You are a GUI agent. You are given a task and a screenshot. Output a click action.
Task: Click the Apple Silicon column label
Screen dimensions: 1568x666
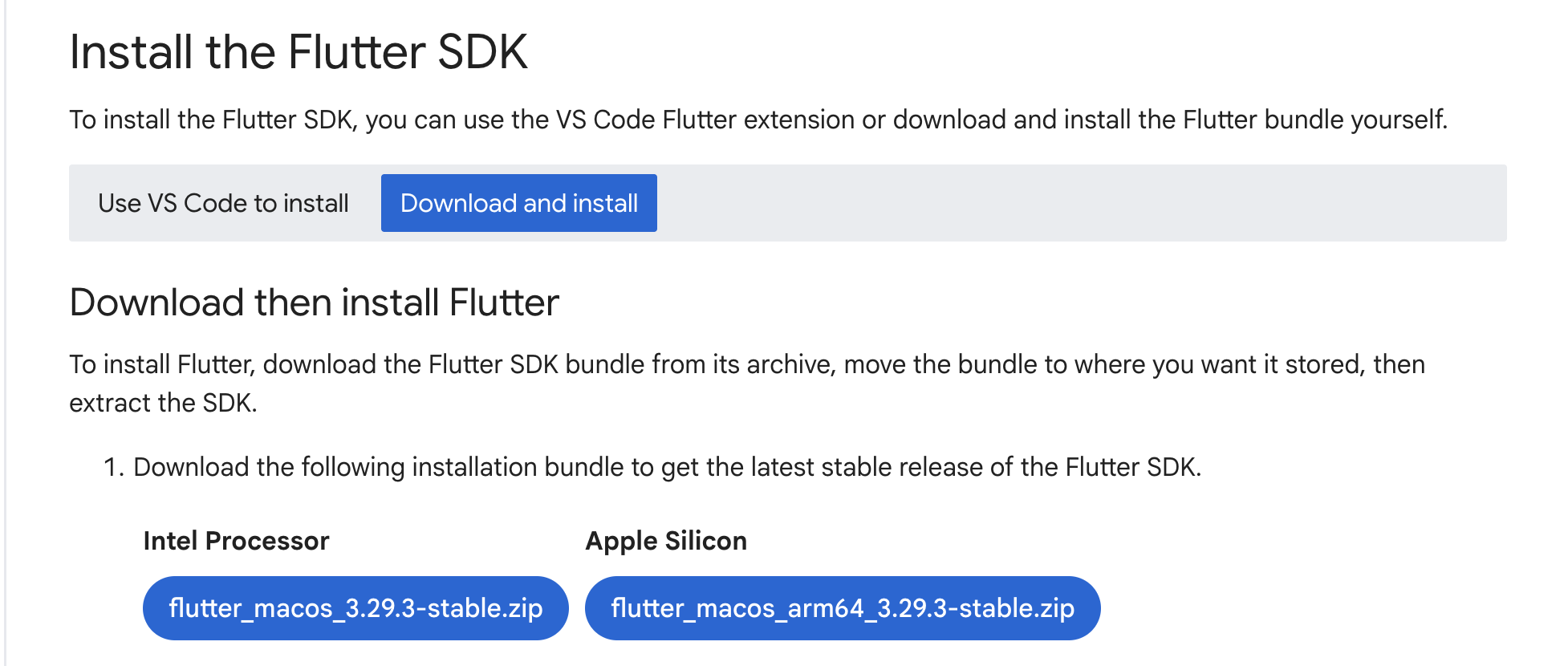tap(666, 540)
